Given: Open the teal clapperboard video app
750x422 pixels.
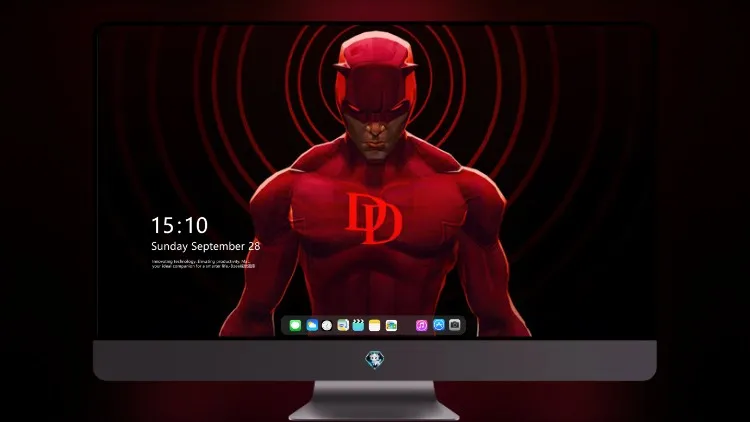Looking at the screenshot, I should (358, 326).
